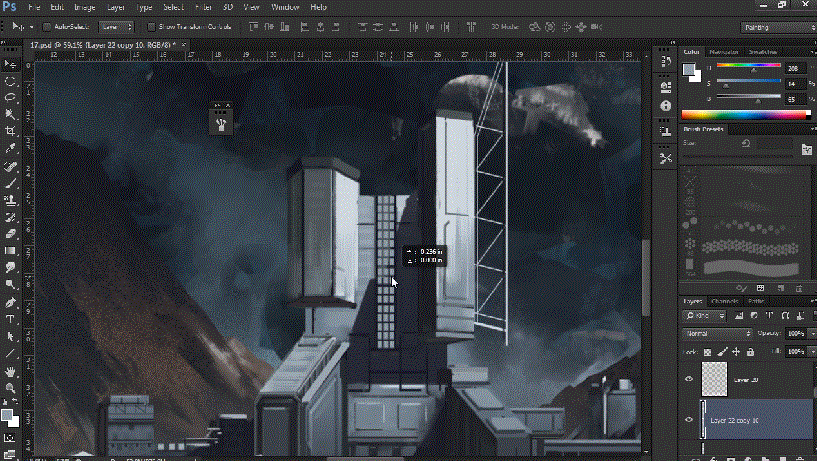Toggle lock image pixels brush icon
Screen dimensions: 817x461
[x=722, y=352]
